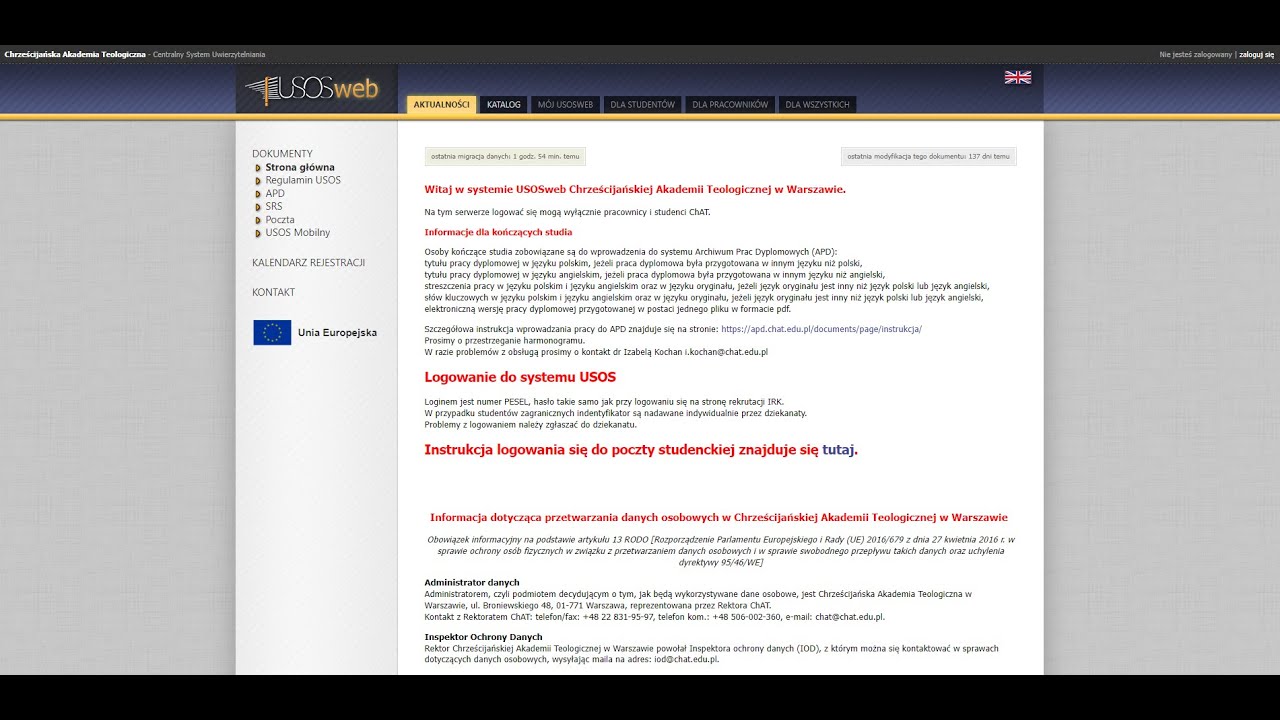Go to the MÓJ USOSWEB tab
This screenshot has width=1280, height=720.
(x=565, y=104)
